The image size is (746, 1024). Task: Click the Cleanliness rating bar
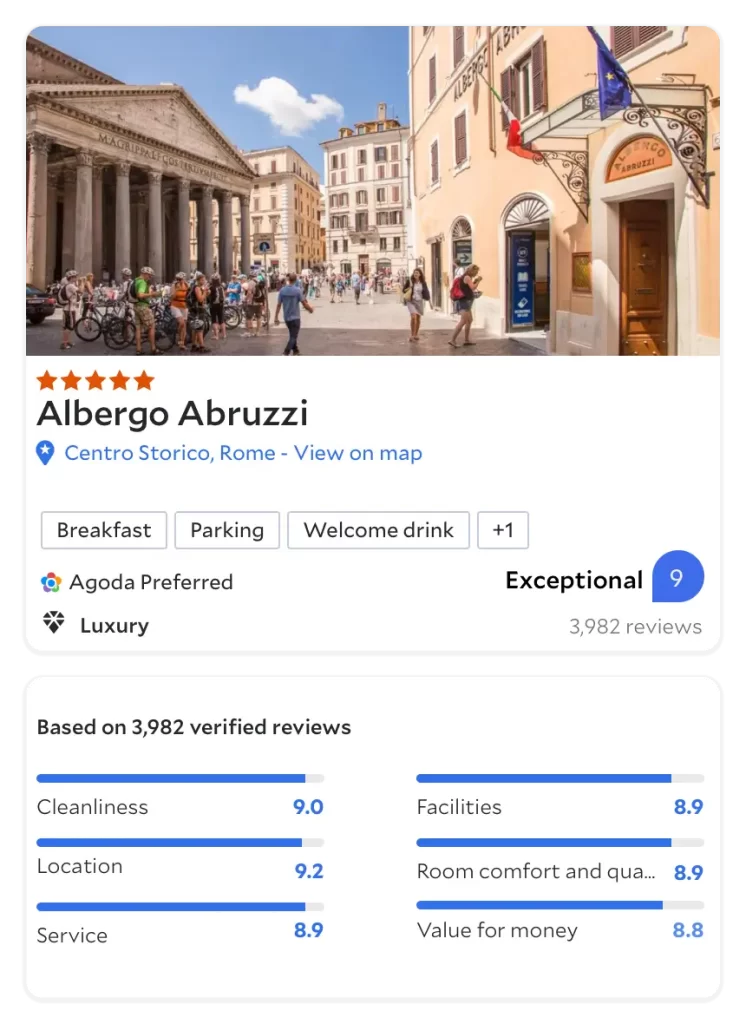pos(180,778)
